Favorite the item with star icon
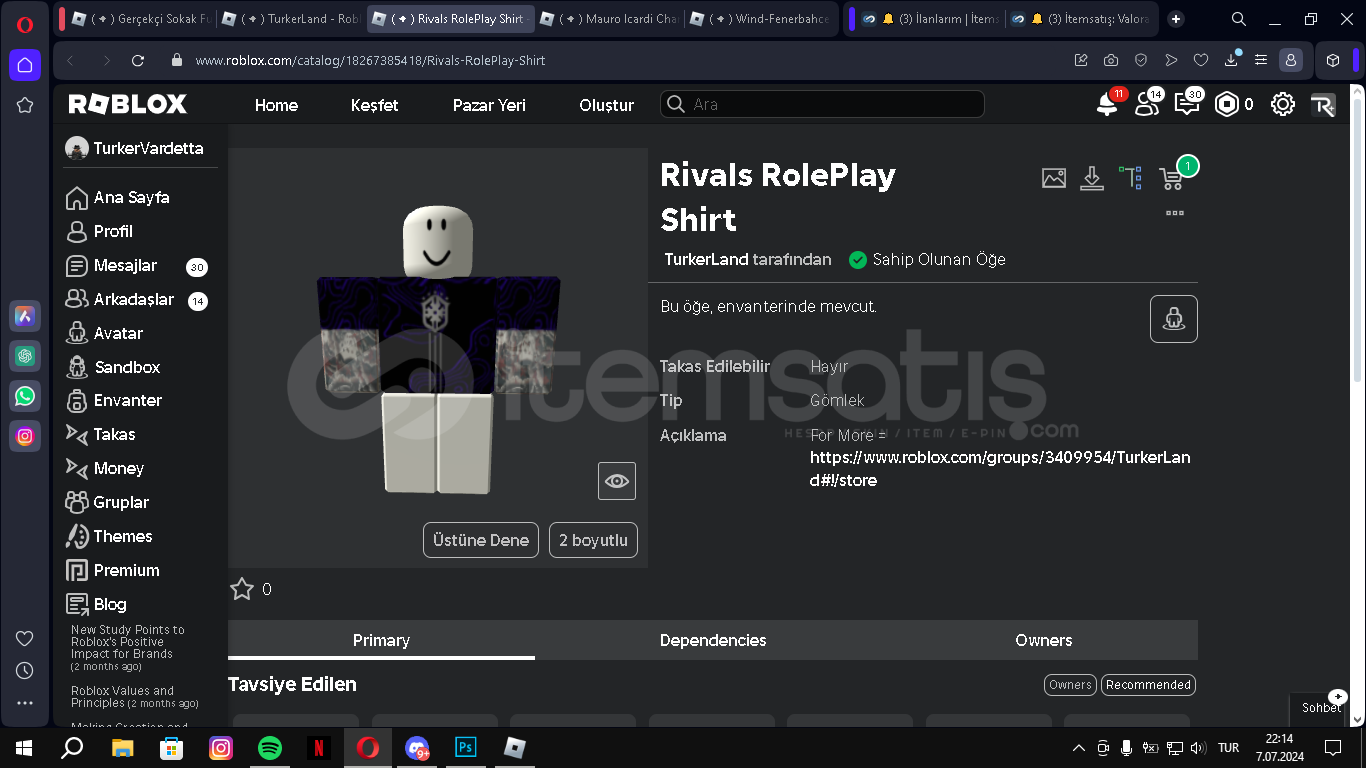Screen dimensions: 1366x768 tap(242, 589)
